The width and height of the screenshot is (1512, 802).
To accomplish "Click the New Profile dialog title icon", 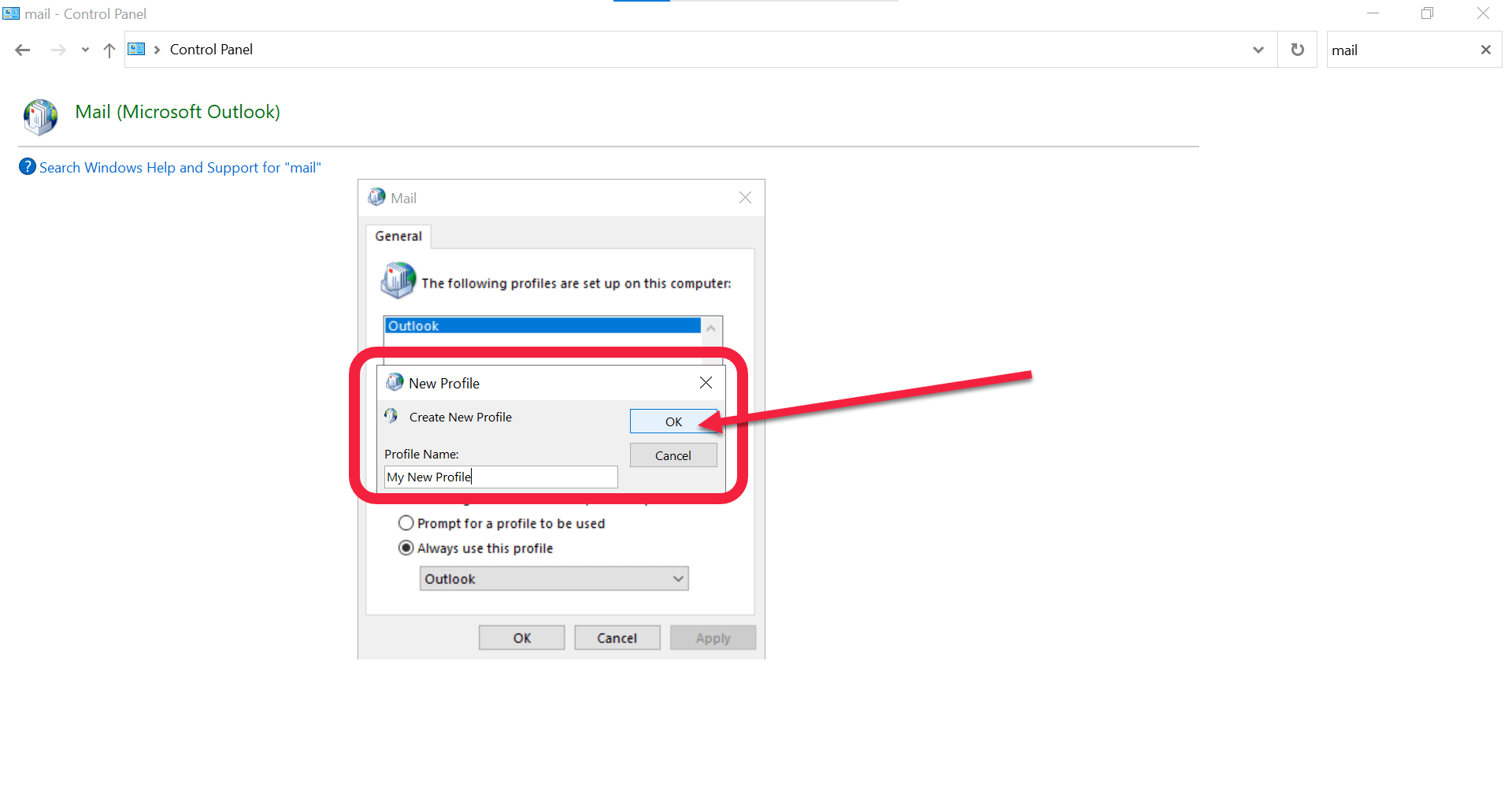I will (x=395, y=382).
